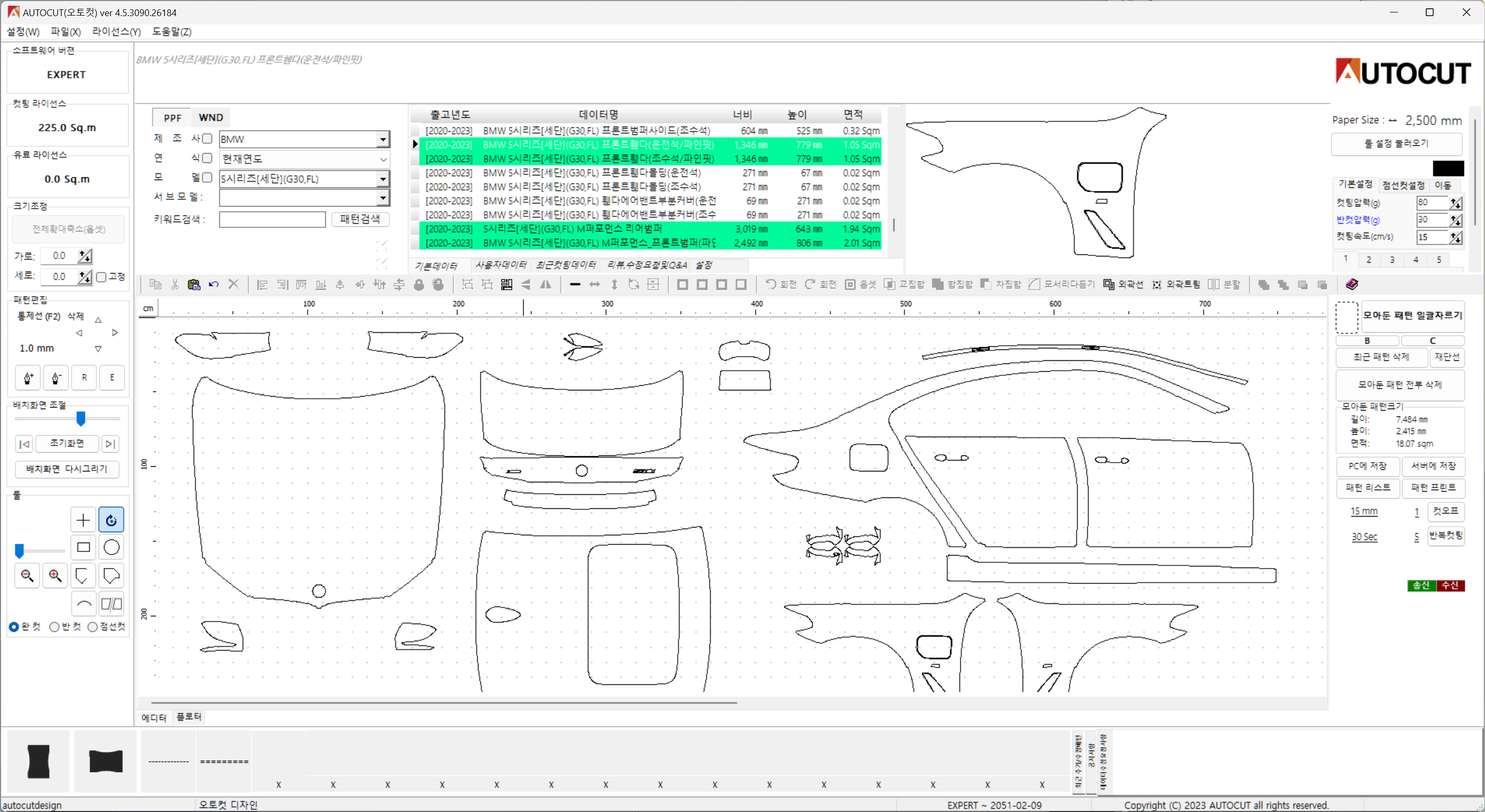This screenshot has height=812, width=1485.
Task: Select the 완 컷 radio button
Action: point(14,627)
